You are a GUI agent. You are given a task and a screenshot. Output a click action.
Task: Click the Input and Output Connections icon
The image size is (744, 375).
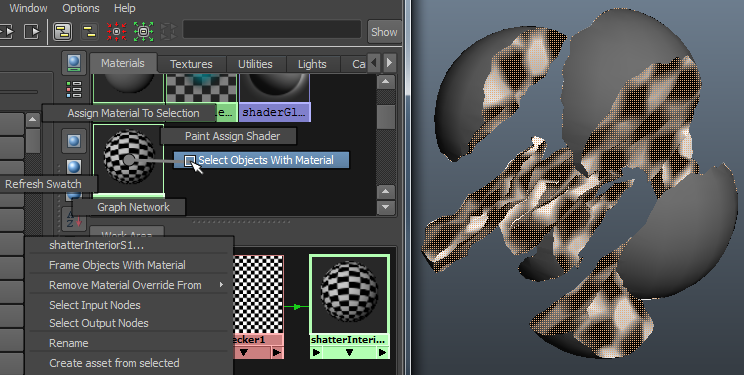click(8, 31)
